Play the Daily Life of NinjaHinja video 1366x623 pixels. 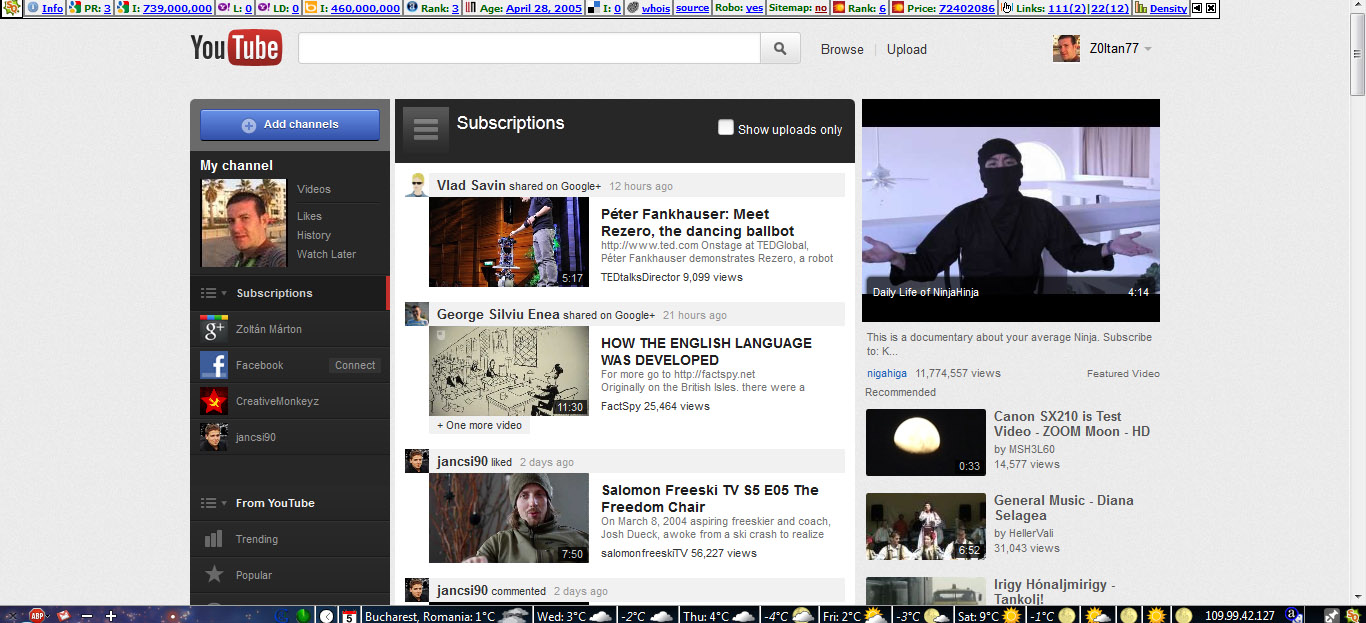1010,210
